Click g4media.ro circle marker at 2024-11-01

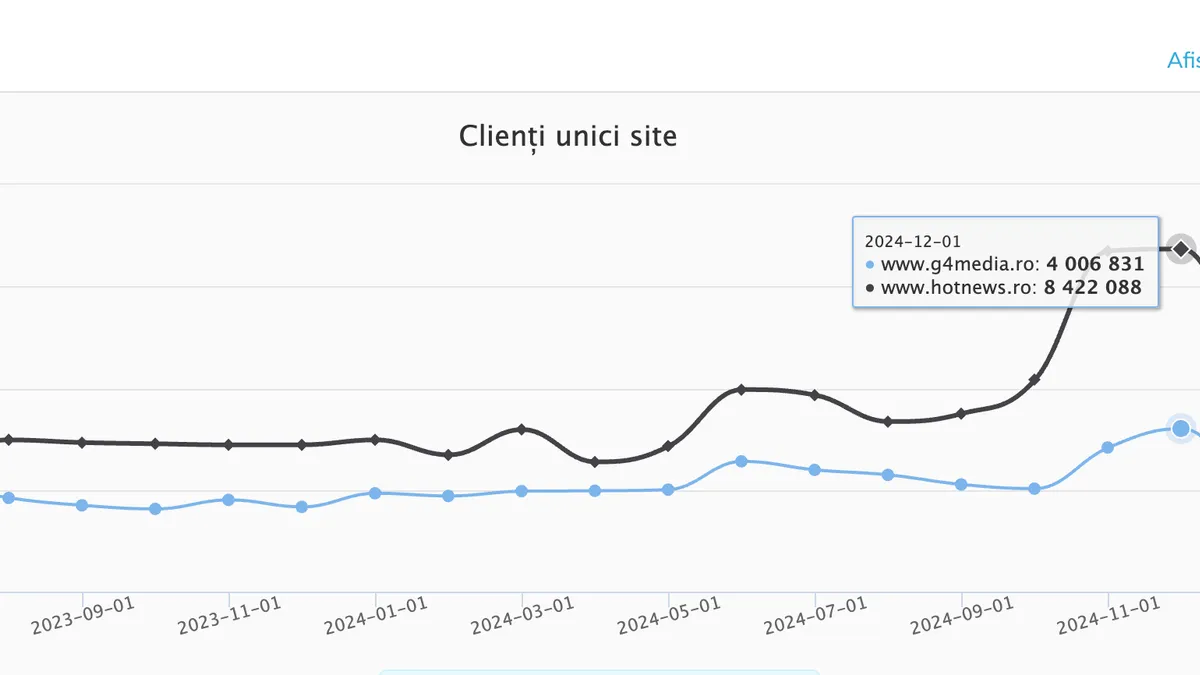[1107, 447]
